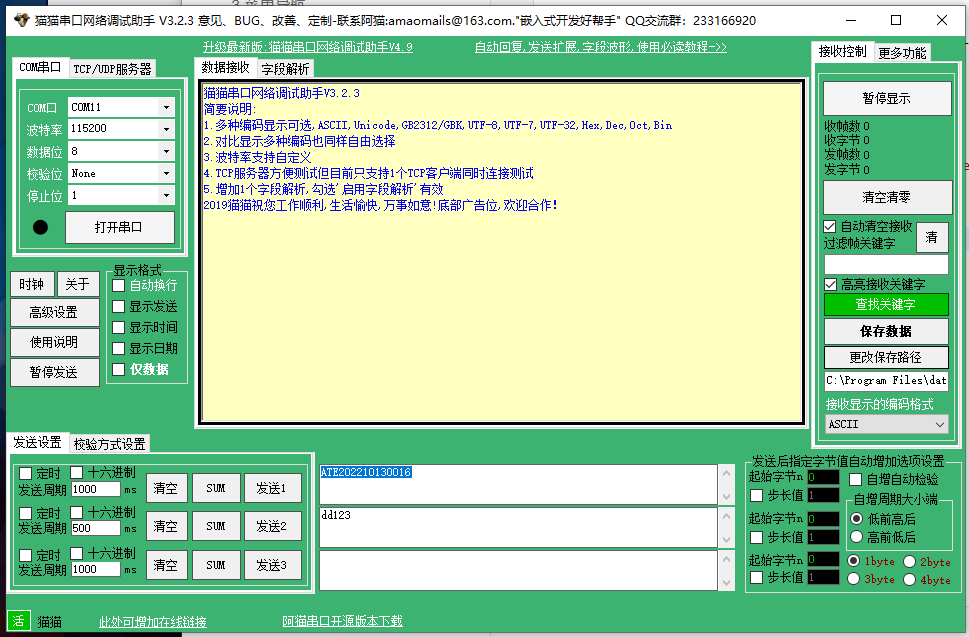Open the 阿猫串口开源版本下载 link

[x=342, y=622]
